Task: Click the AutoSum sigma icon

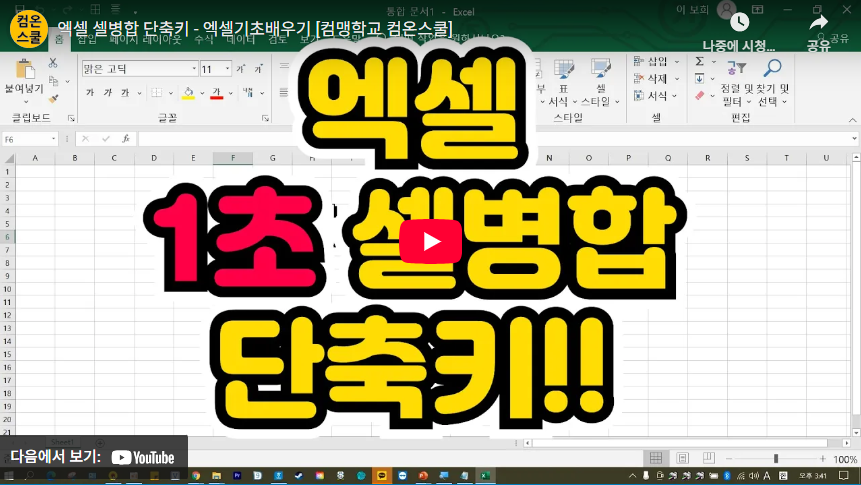Action: pos(700,62)
